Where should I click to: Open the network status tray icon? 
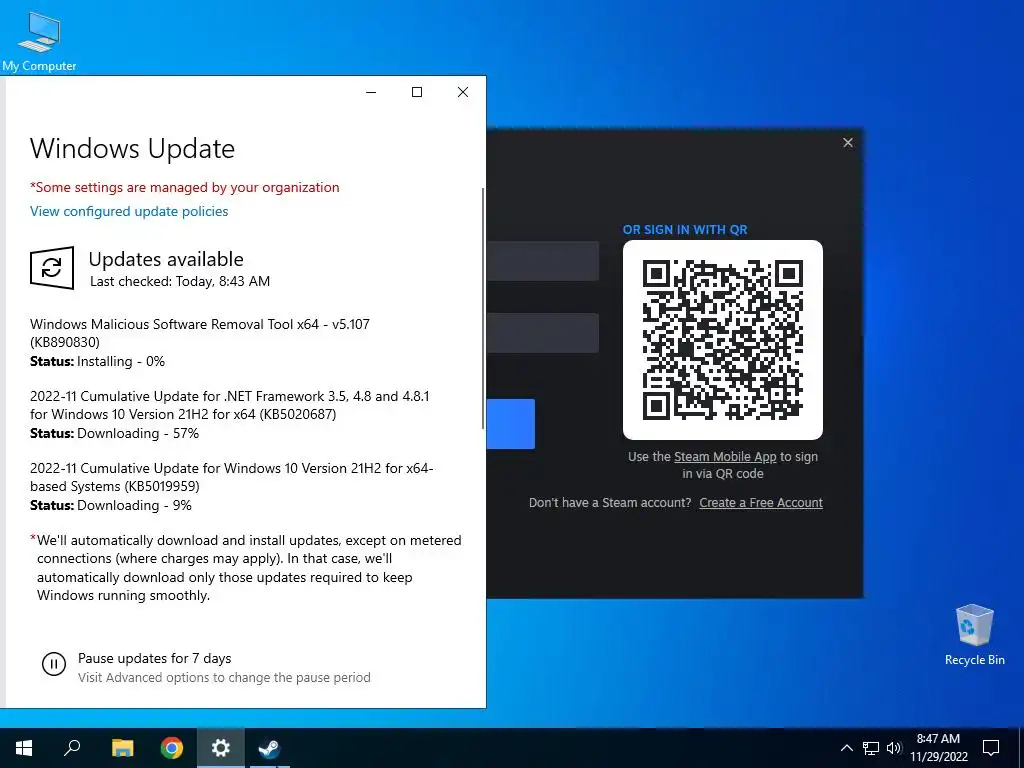coord(871,748)
